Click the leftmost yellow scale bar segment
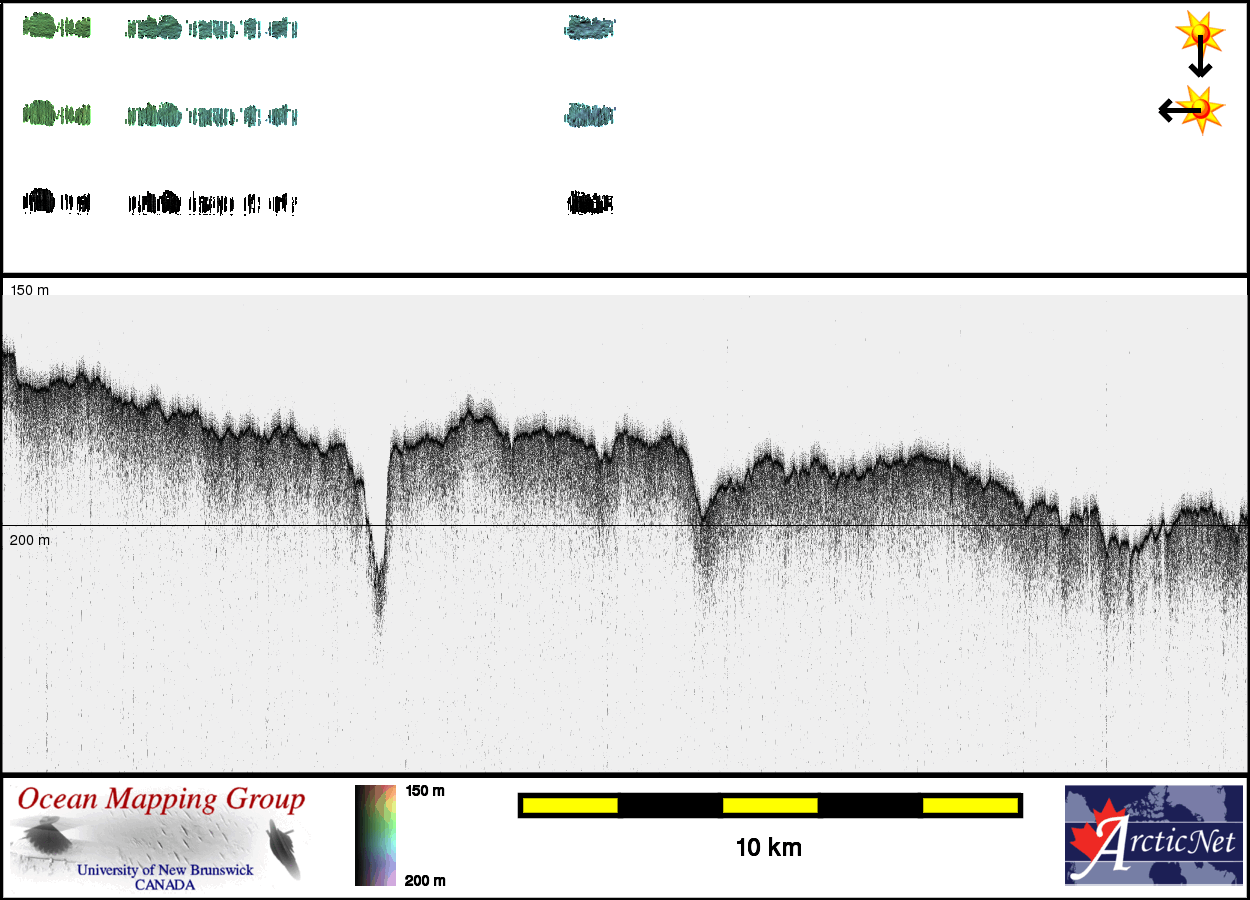Image resolution: width=1250 pixels, height=900 pixels. 570,805
